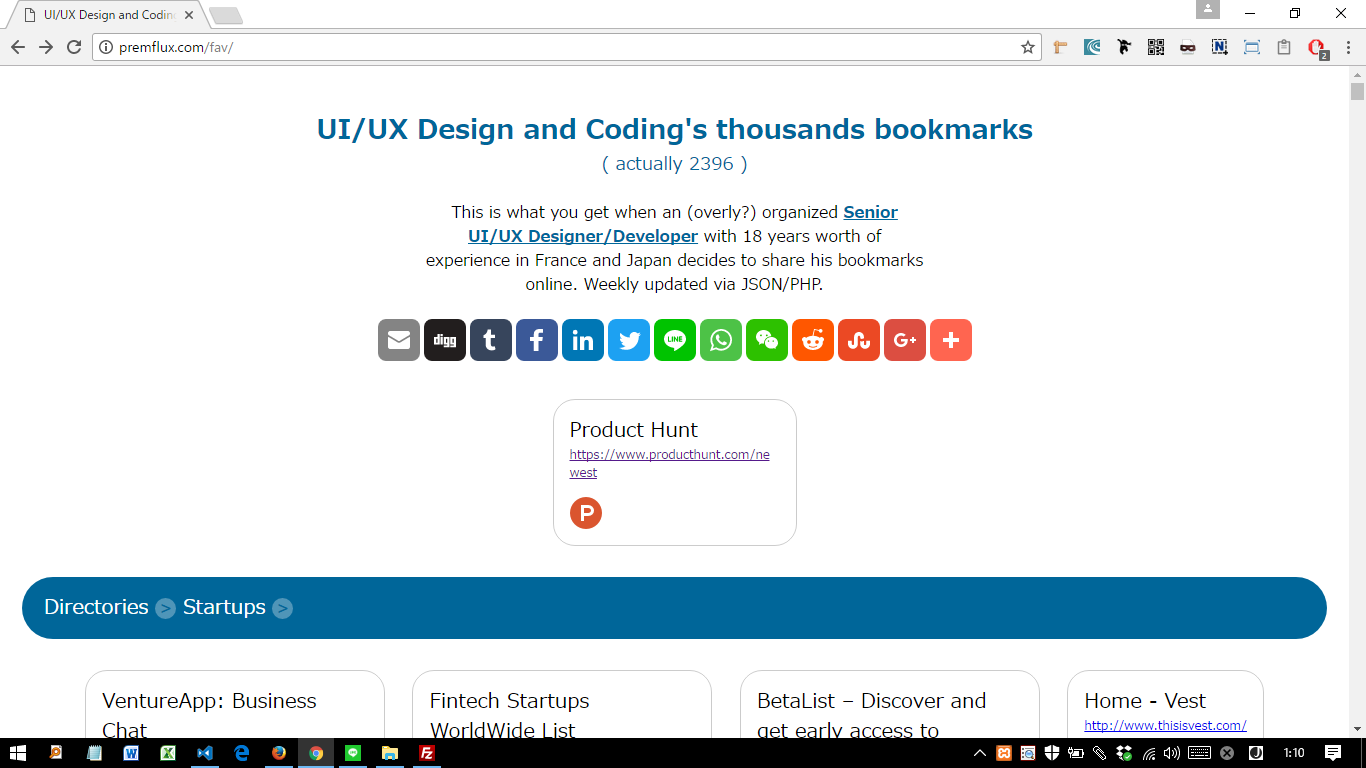1366x768 pixels.
Task: Open the producthunt.com/newest link
Action: tap(669, 463)
